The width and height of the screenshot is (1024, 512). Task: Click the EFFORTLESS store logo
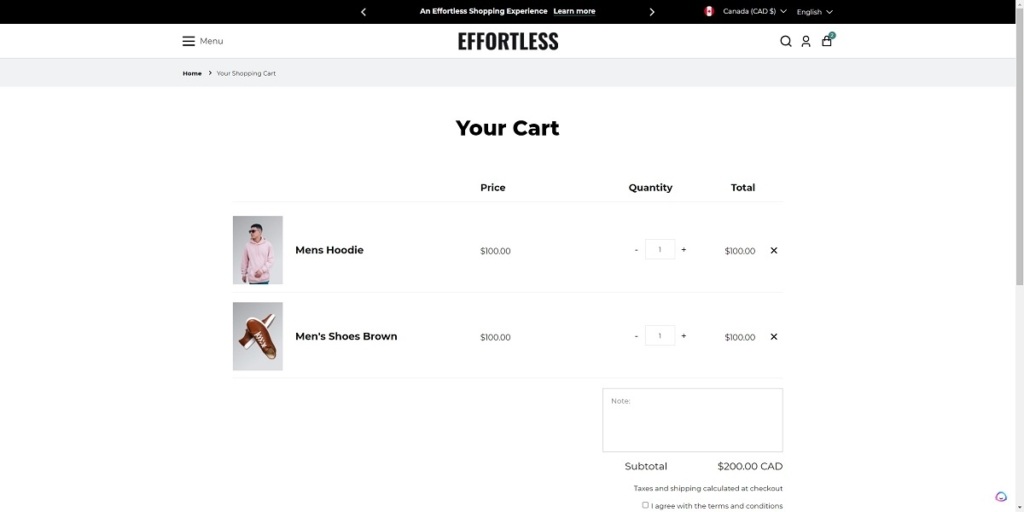(x=508, y=41)
